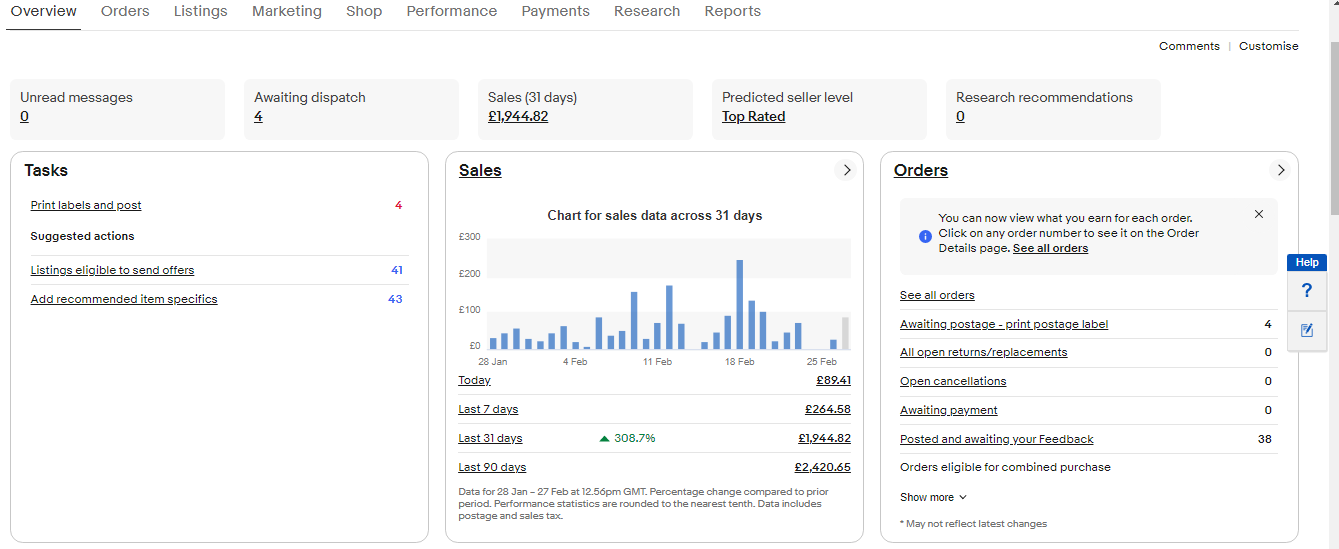The image size is (1339, 549).
Task: Open Print labels and post task
Action: (86, 205)
